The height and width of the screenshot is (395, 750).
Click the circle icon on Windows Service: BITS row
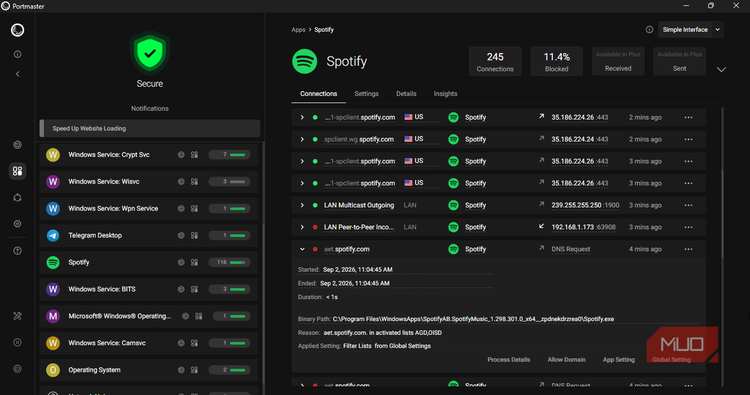pyautogui.click(x=181, y=289)
